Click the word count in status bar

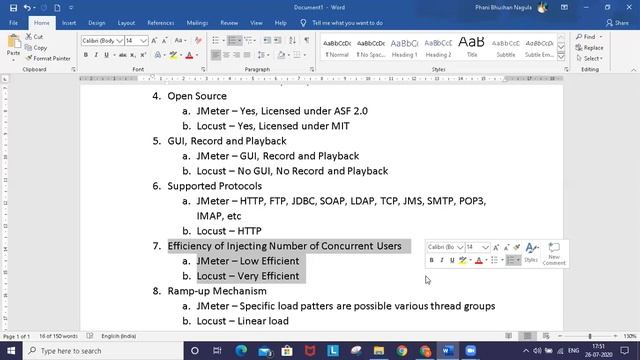click(58, 336)
